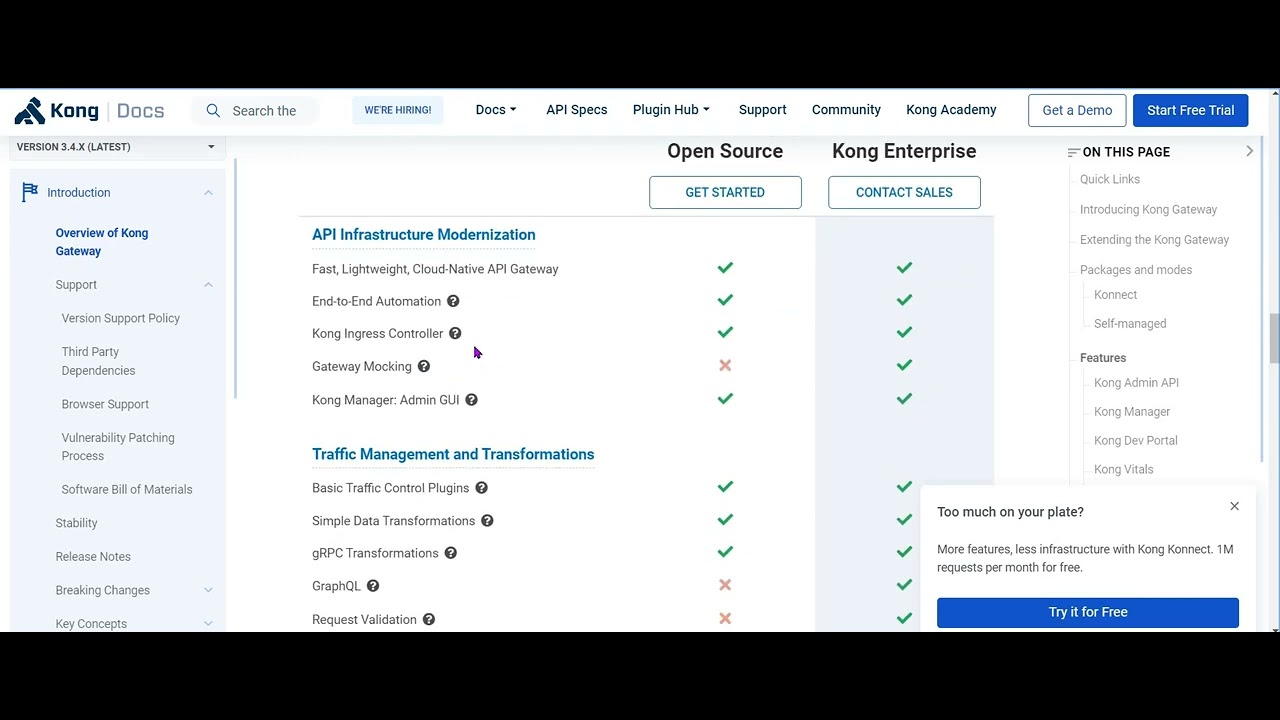Click Contact Sales under Kong Enterprise
Viewport: 1280px width, 720px height.
[904, 192]
